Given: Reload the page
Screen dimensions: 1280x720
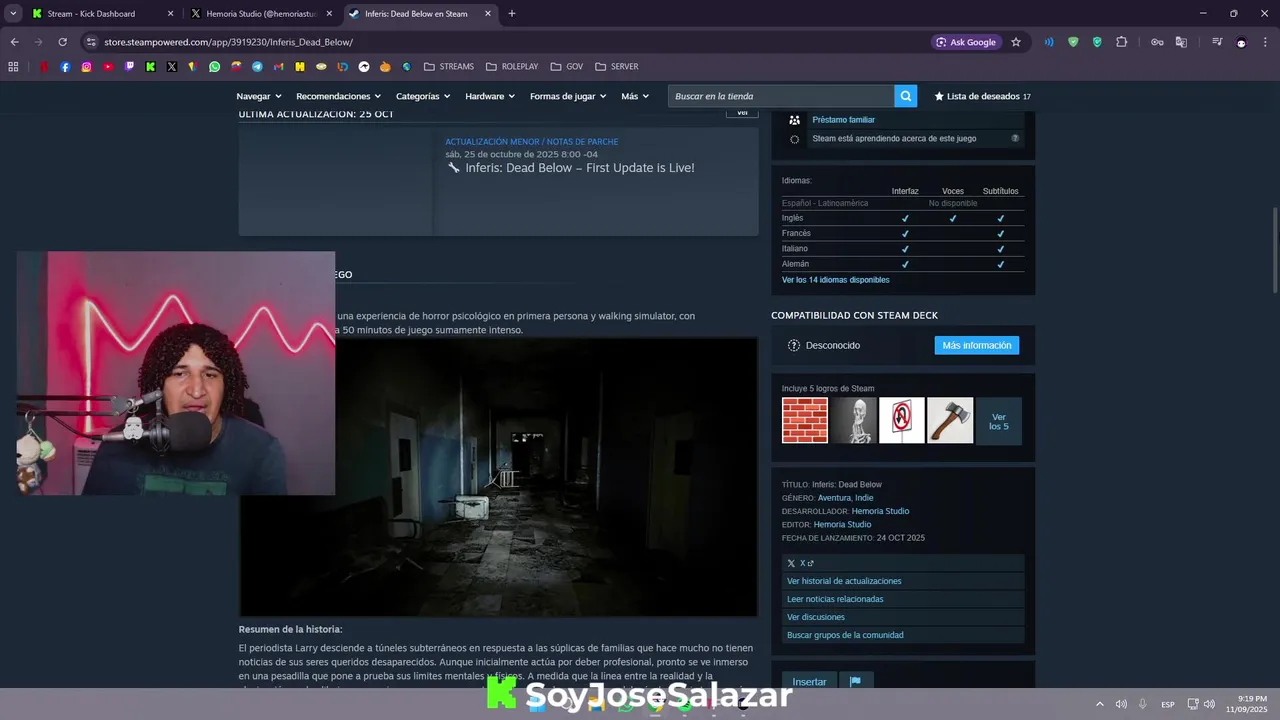Looking at the screenshot, I should point(62,42).
